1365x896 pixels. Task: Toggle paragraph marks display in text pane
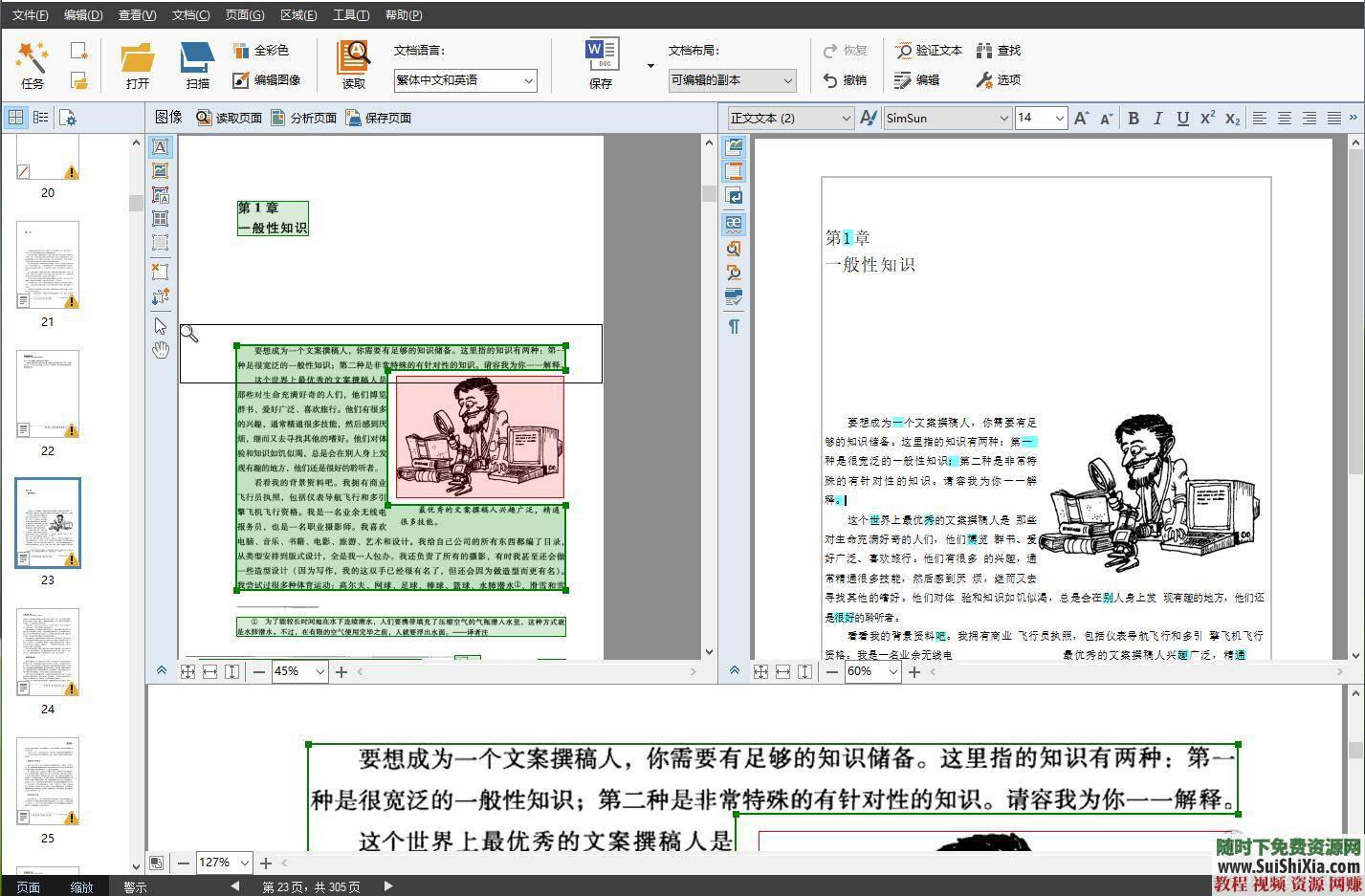734,326
